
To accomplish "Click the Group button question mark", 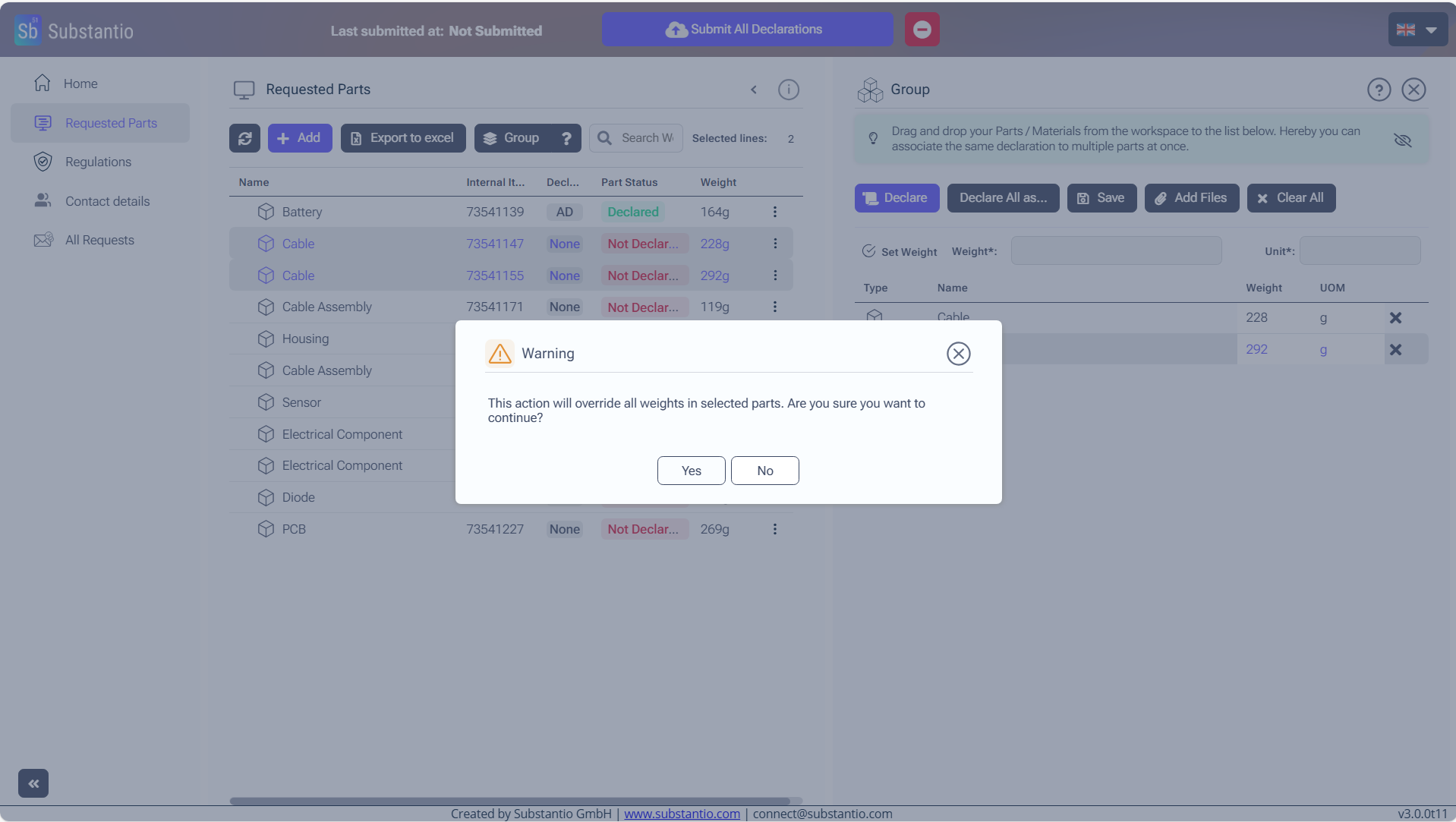I will pos(566,138).
